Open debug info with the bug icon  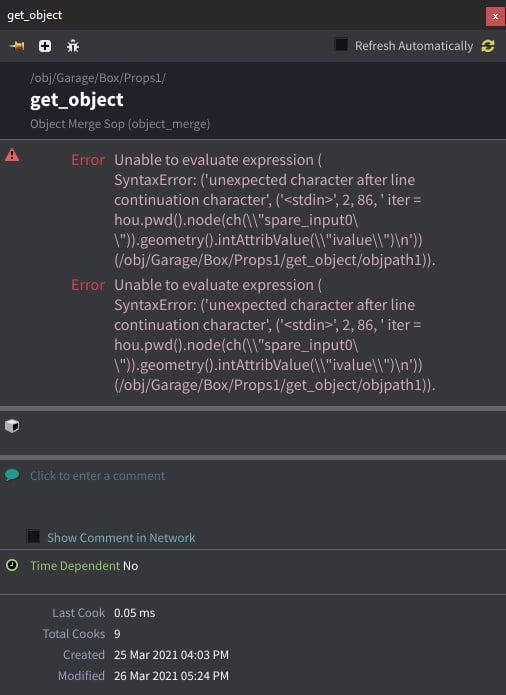point(73,46)
